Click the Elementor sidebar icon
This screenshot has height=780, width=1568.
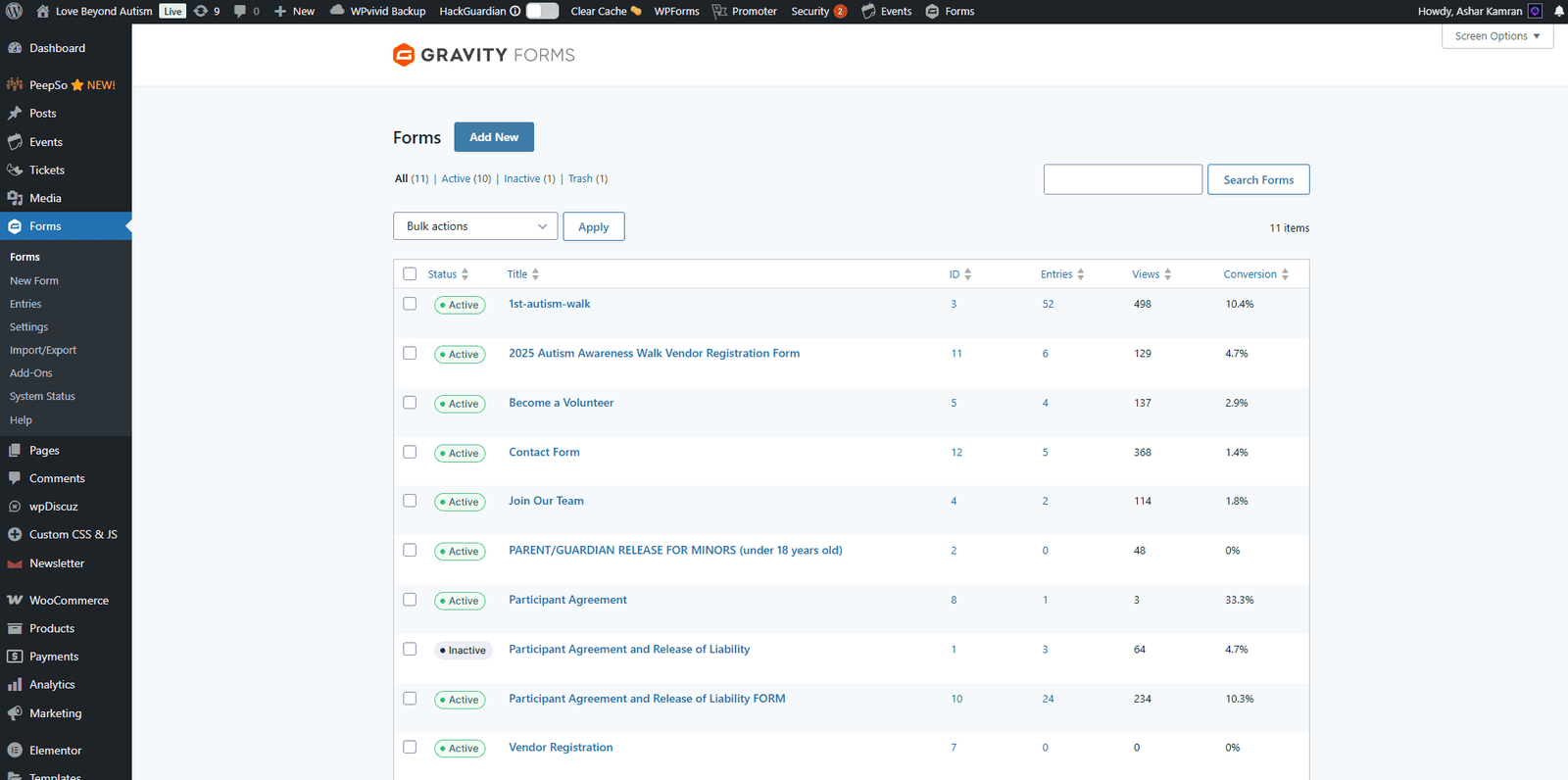[15, 751]
